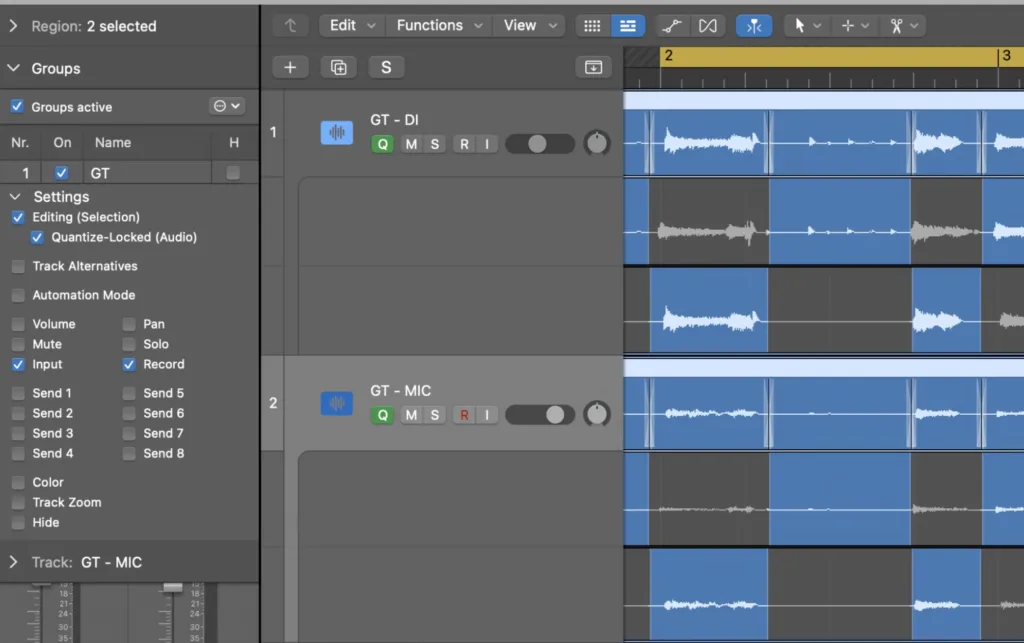Check the Volume group setting
The width and height of the screenshot is (1024, 643).
click(18, 324)
